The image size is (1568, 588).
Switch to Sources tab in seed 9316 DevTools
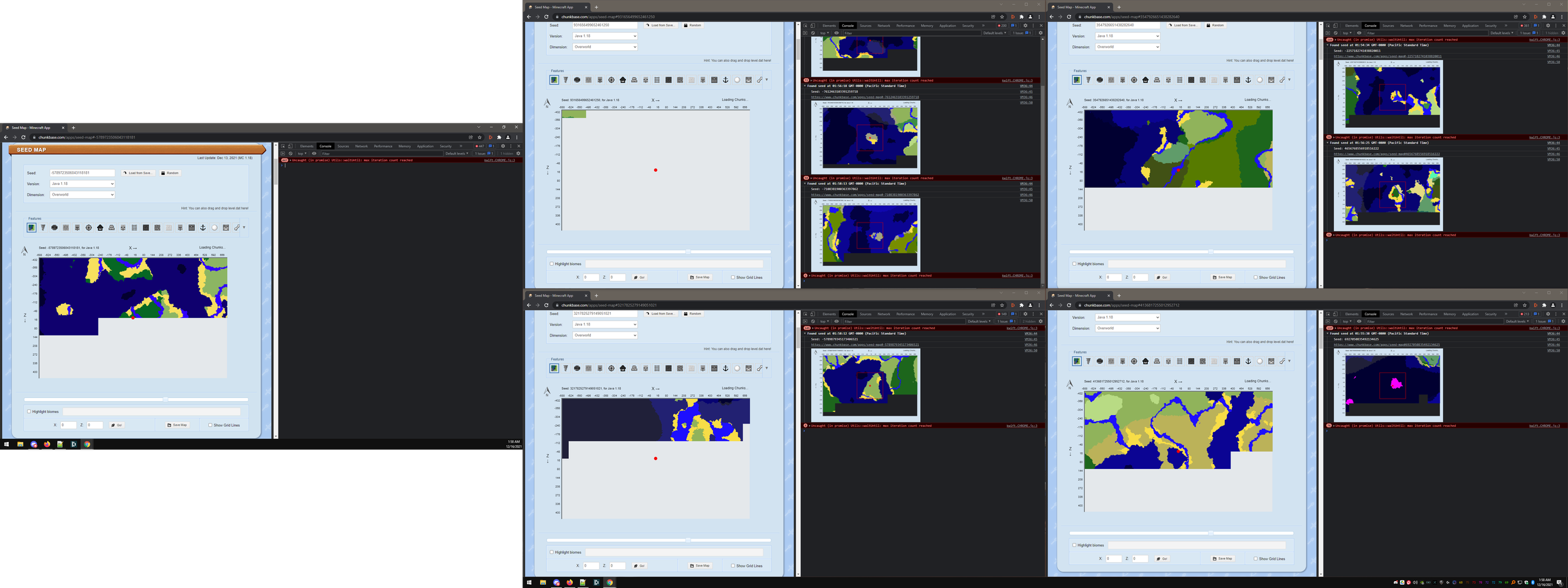(866, 26)
